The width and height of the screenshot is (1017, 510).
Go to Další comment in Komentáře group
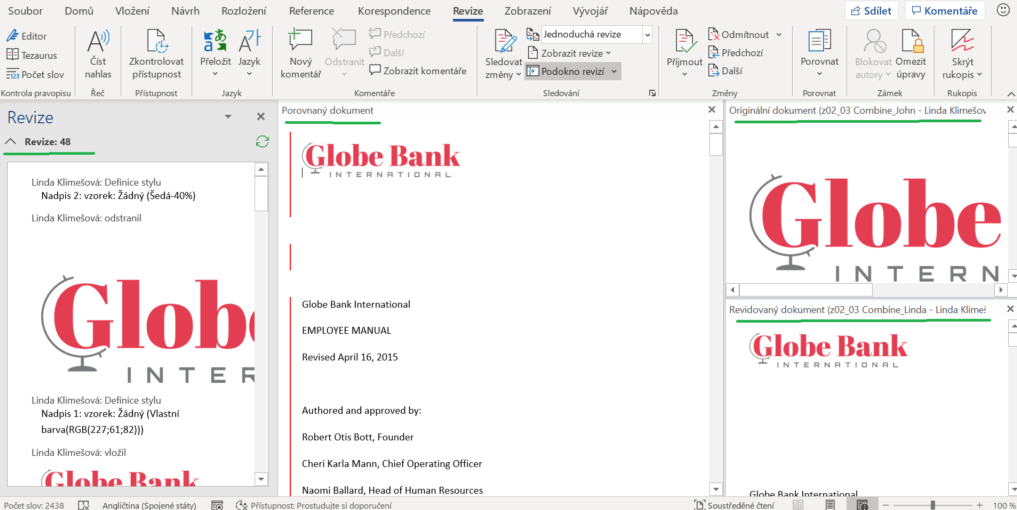pos(387,52)
